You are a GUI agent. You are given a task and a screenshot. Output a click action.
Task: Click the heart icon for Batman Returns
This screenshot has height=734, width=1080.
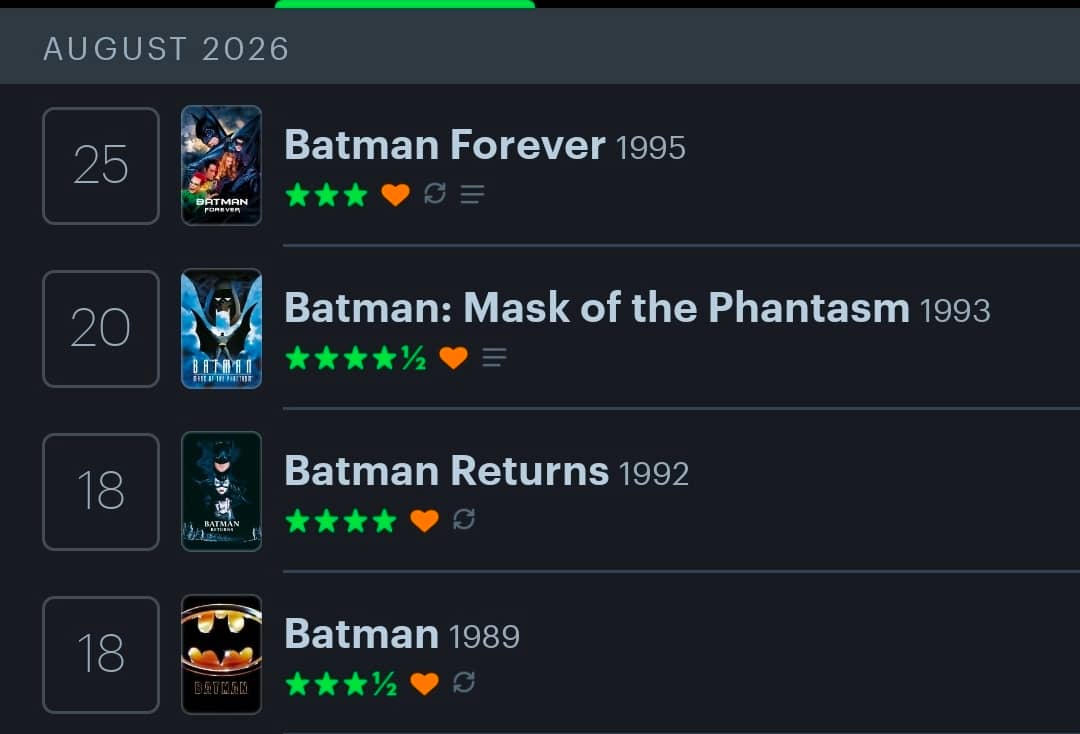coord(424,521)
